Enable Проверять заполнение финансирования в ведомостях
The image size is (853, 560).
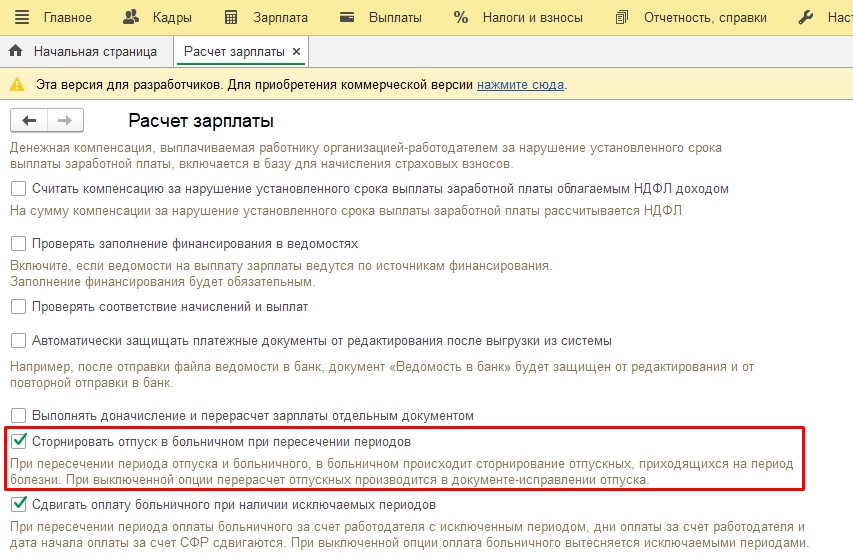18,243
